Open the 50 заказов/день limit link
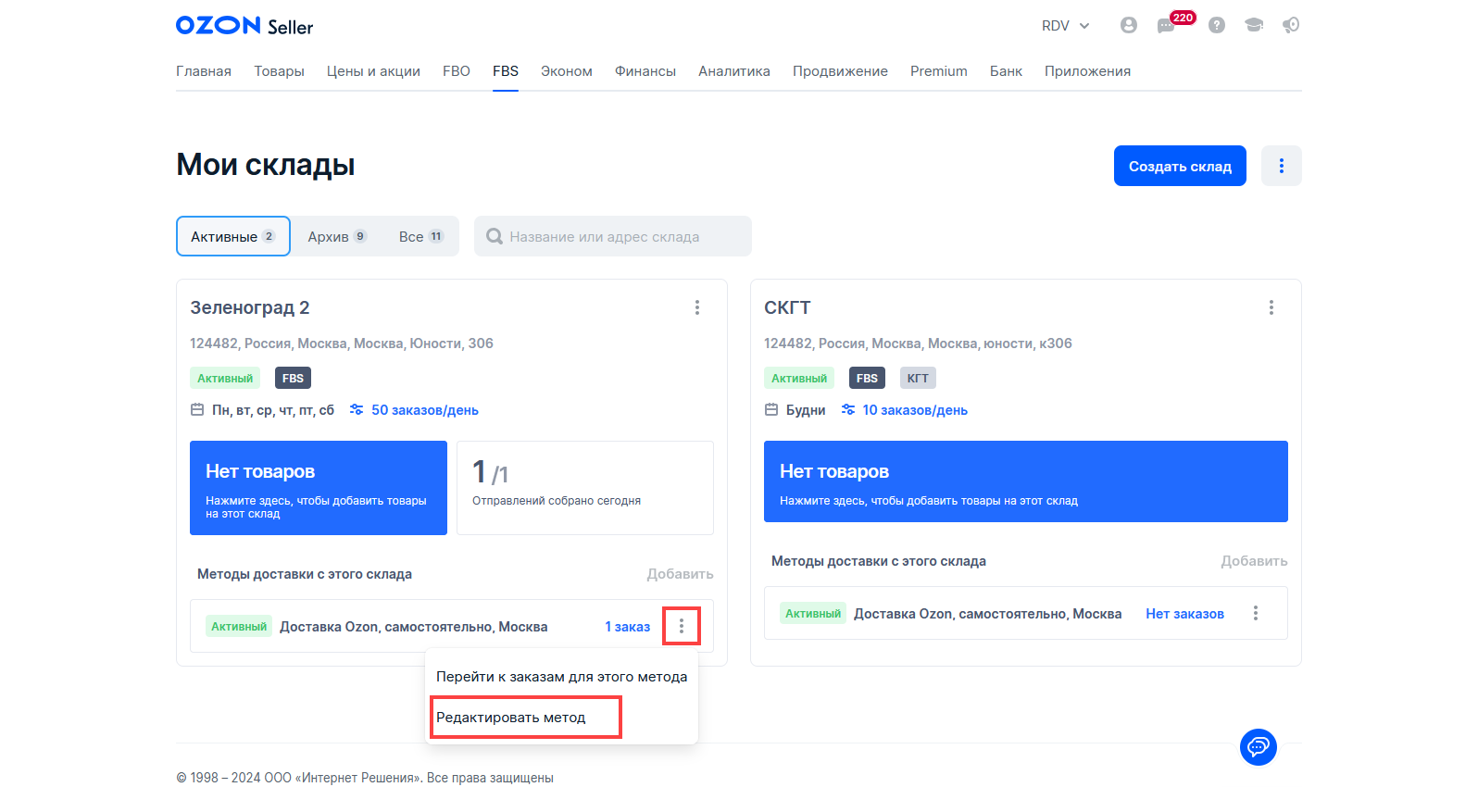This screenshot has width=1478, height=812. point(425,410)
